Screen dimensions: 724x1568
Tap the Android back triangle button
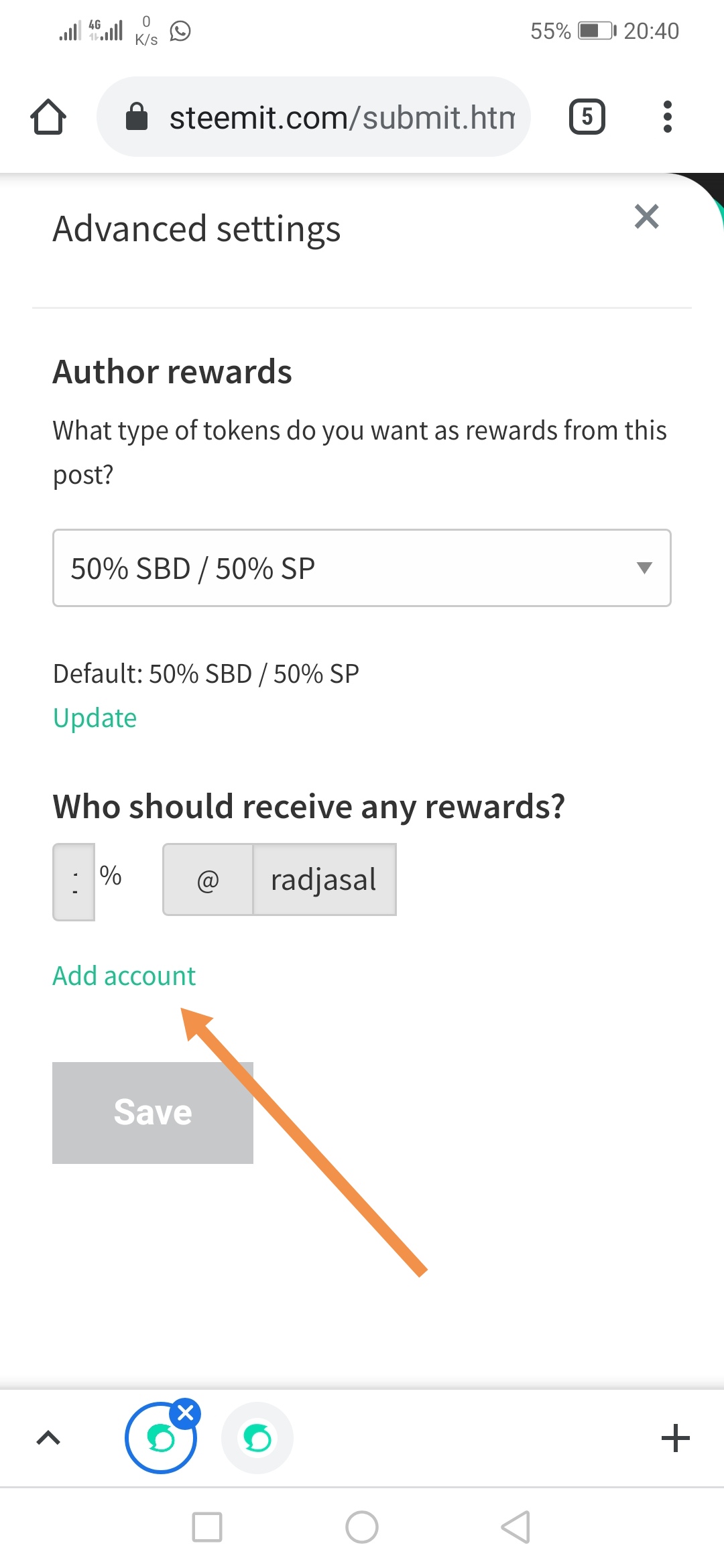pyautogui.click(x=516, y=1527)
